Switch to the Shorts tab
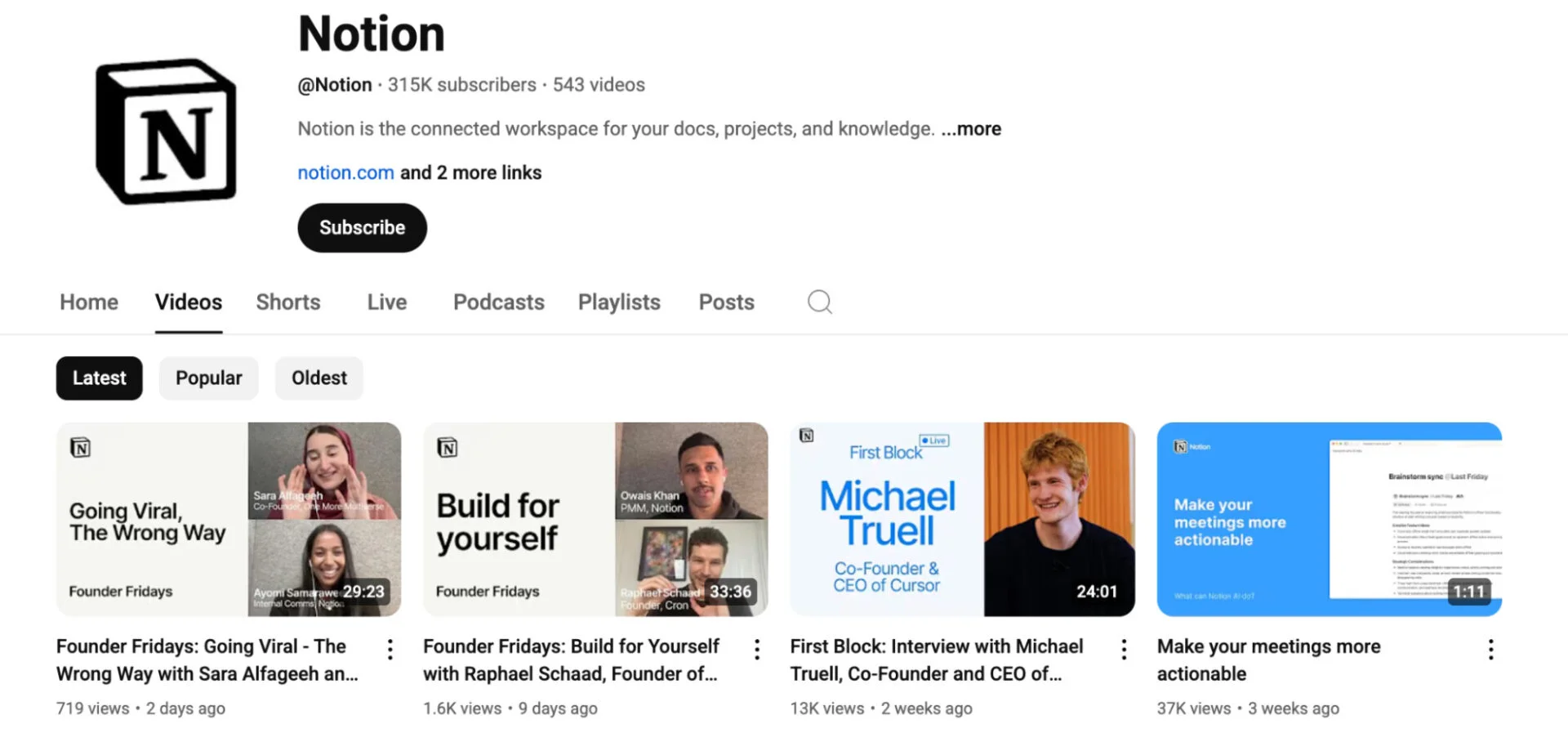Screen dimensions: 1568x742 (x=287, y=302)
